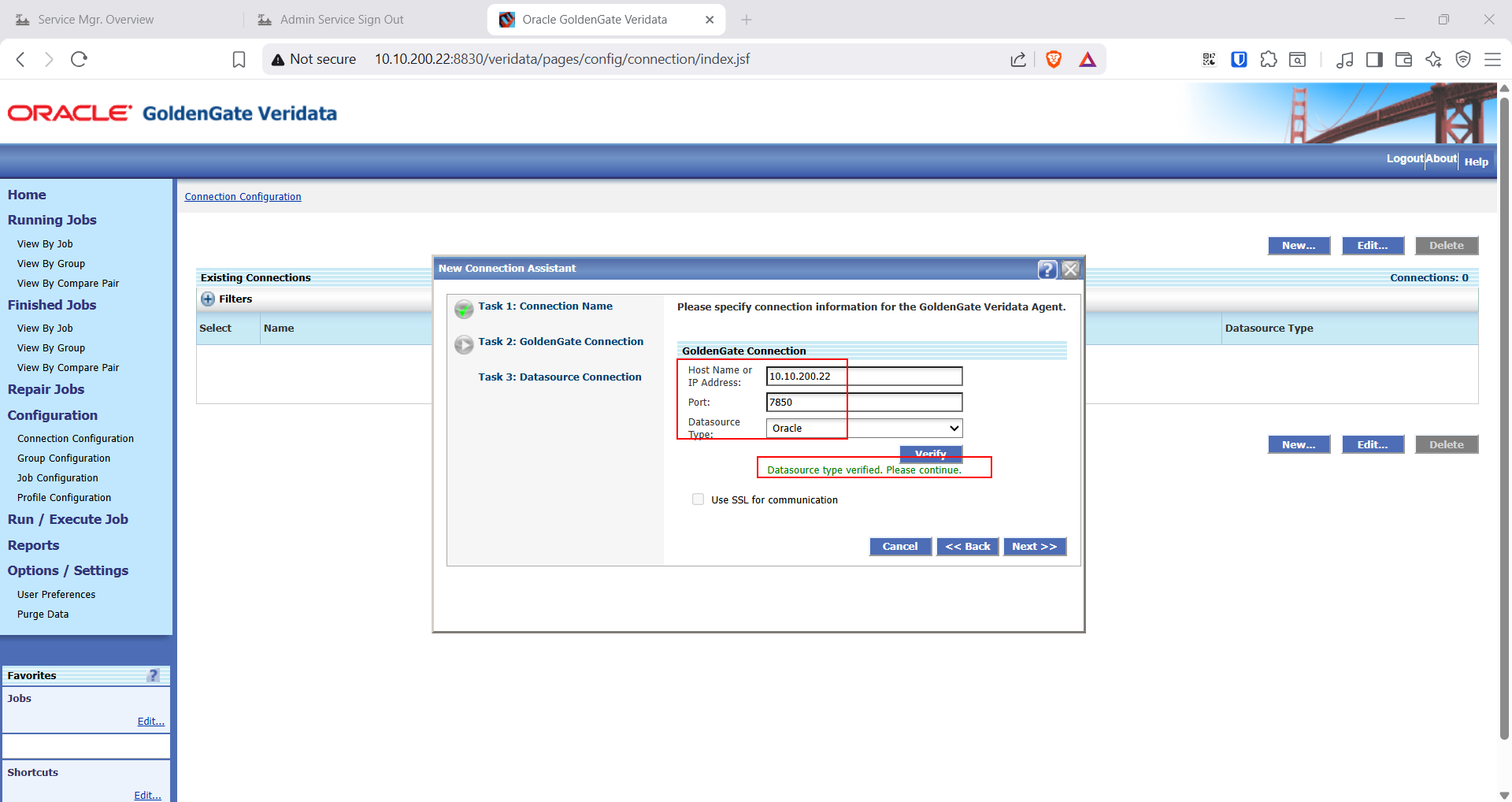Click the top Edit... button
This screenshot has height=802, width=1512.
point(1373,246)
